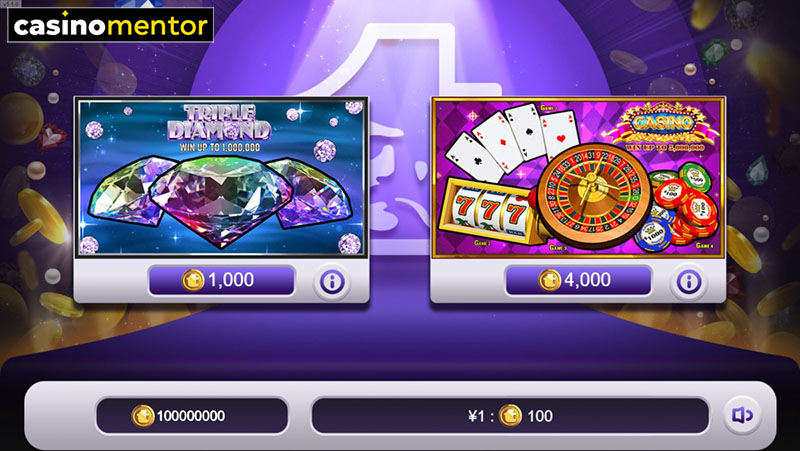
Task: Open info for Casino scratch game
Action: (x=688, y=281)
